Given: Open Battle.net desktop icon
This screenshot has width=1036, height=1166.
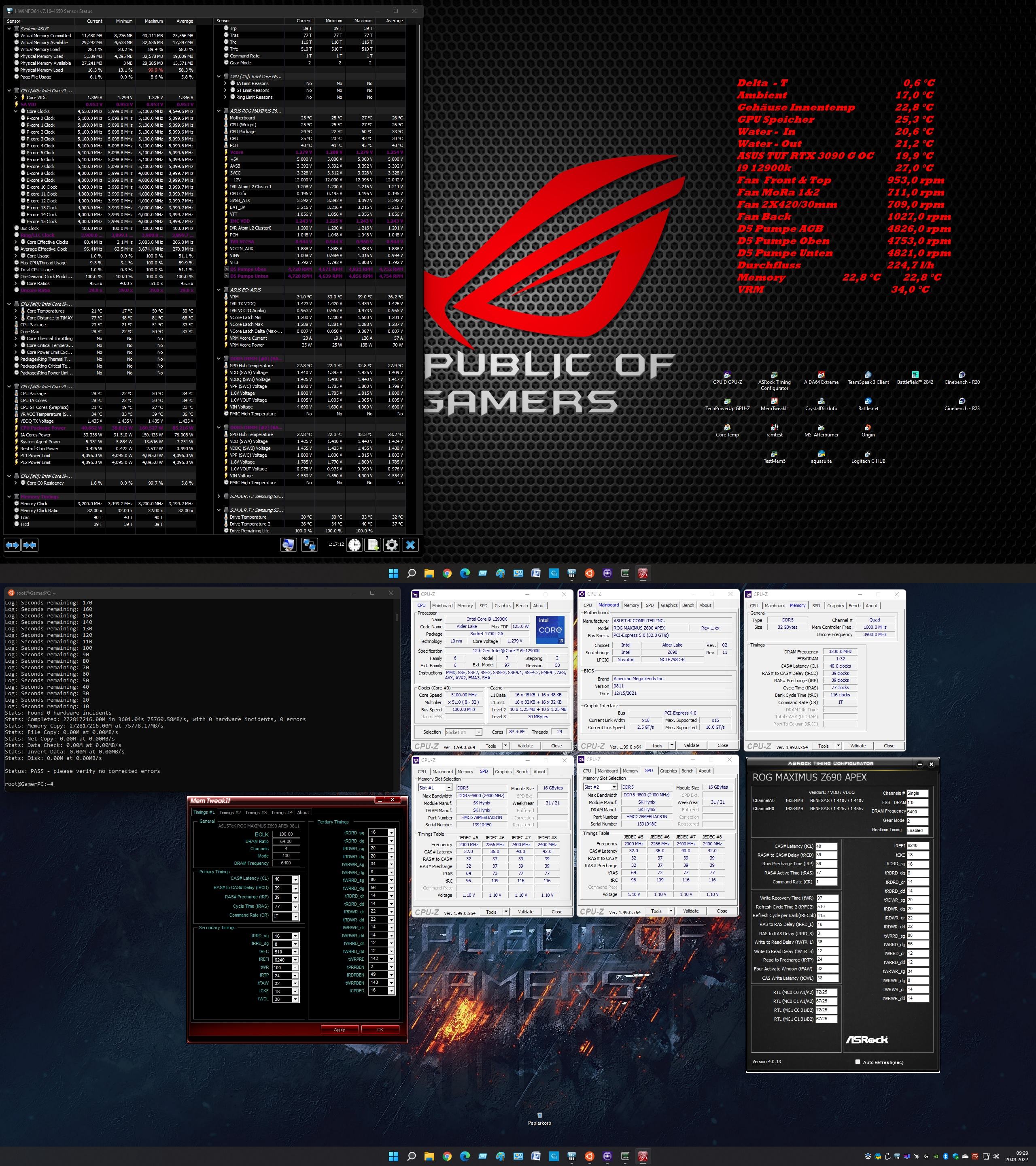Looking at the screenshot, I should (868, 404).
